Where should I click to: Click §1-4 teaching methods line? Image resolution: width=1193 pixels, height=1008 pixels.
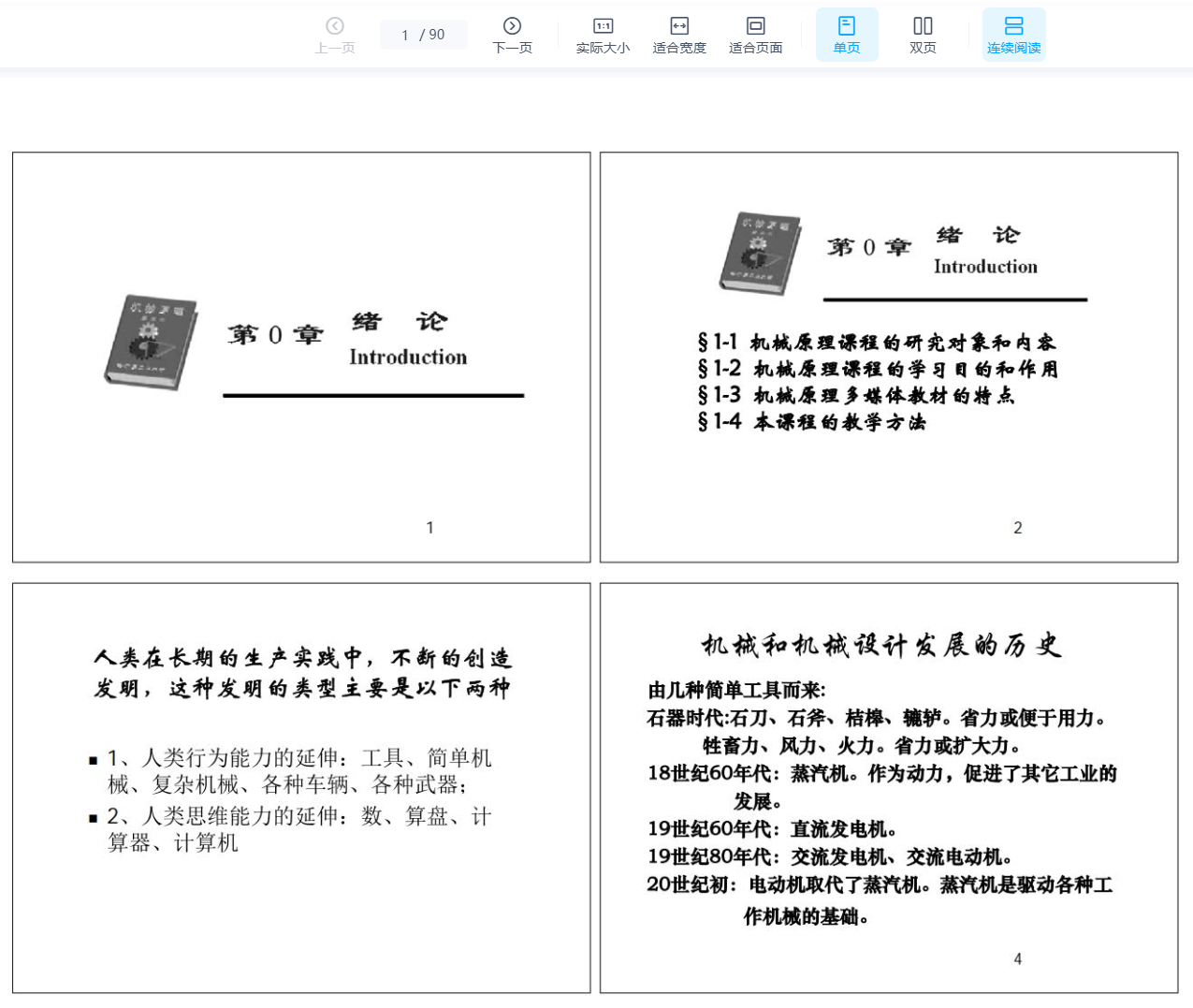coord(811,422)
